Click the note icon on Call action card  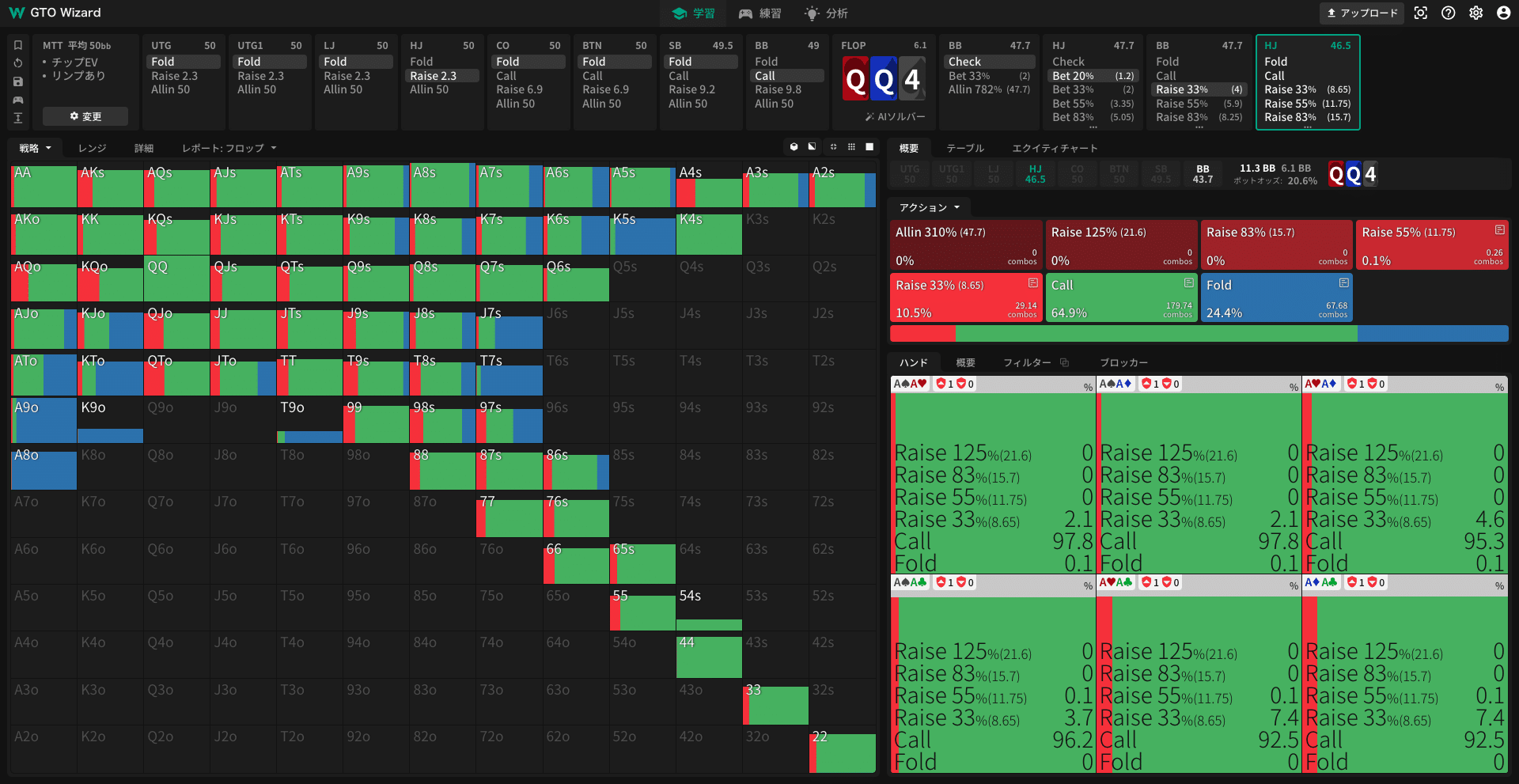pyautogui.click(x=1188, y=283)
